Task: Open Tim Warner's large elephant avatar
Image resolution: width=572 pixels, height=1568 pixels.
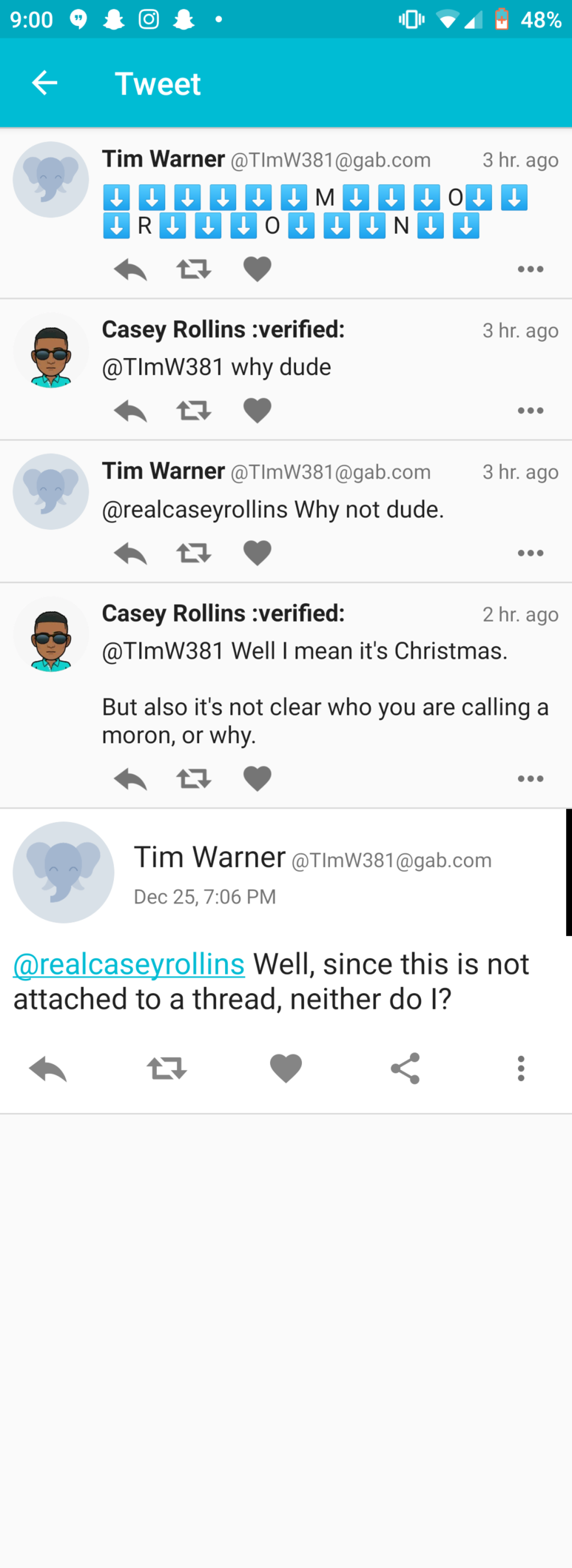Action: coord(64,872)
